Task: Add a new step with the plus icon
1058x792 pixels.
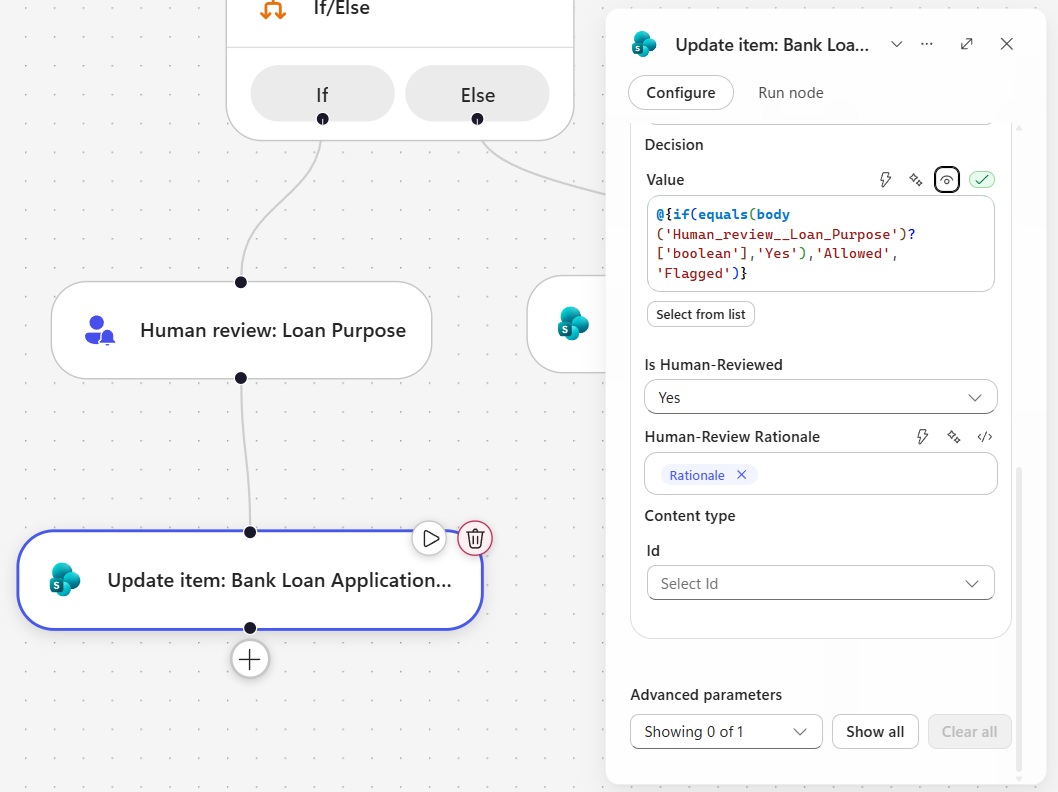Action: (250, 659)
